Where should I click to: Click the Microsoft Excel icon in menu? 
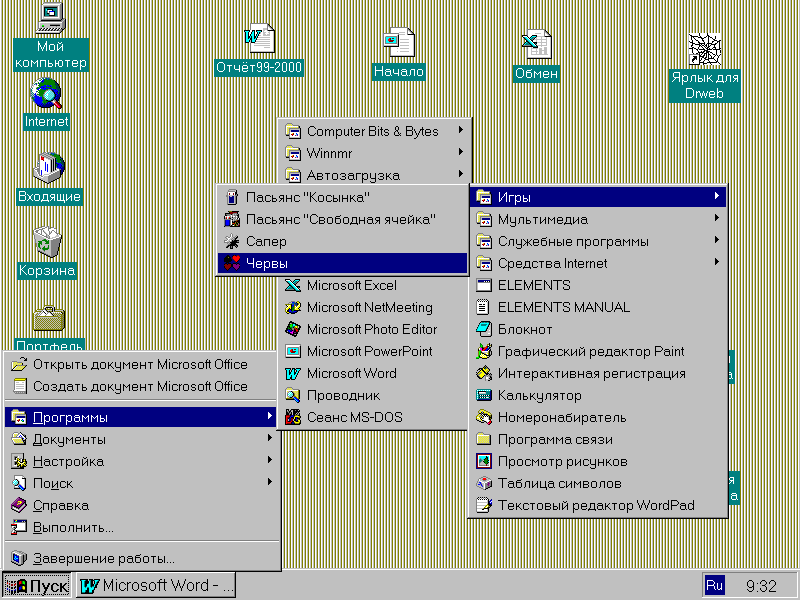pos(293,285)
